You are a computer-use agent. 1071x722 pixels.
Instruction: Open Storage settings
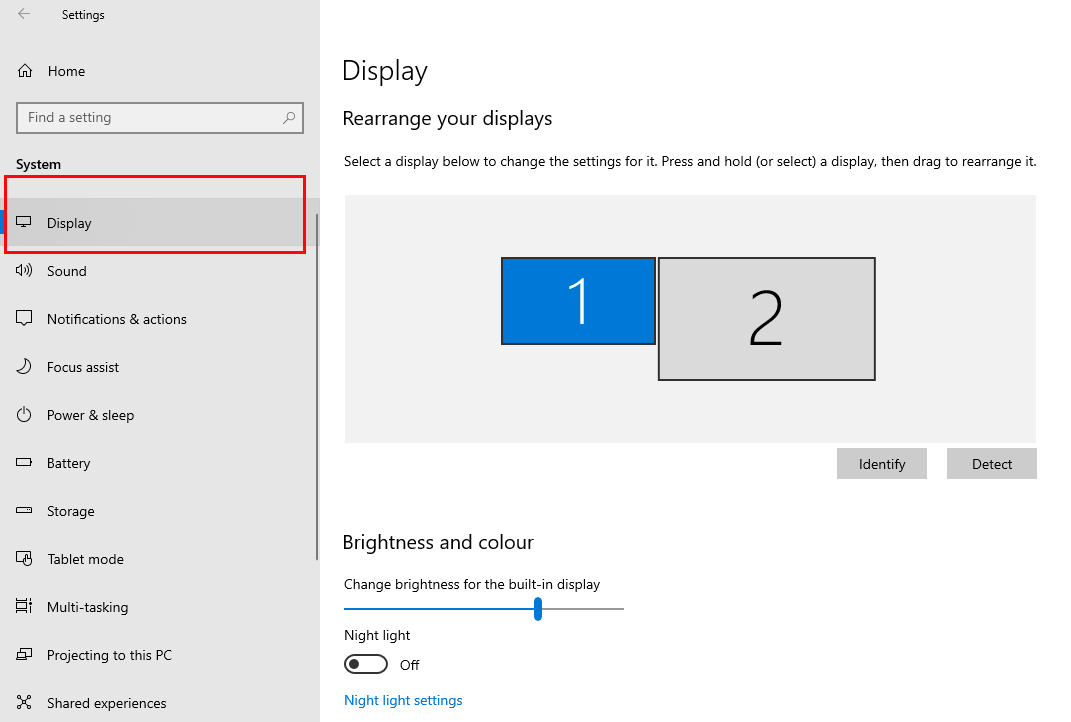click(x=160, y=511)
